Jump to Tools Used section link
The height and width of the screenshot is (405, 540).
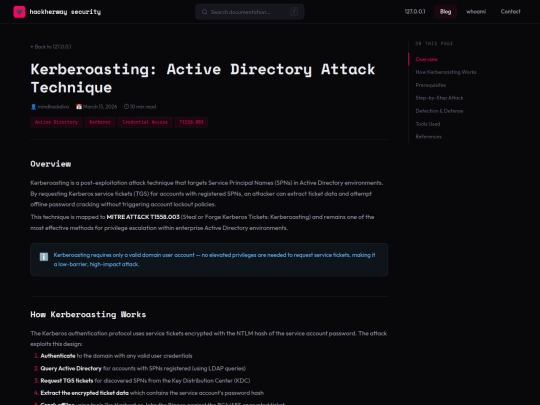(x=428, y=124)
